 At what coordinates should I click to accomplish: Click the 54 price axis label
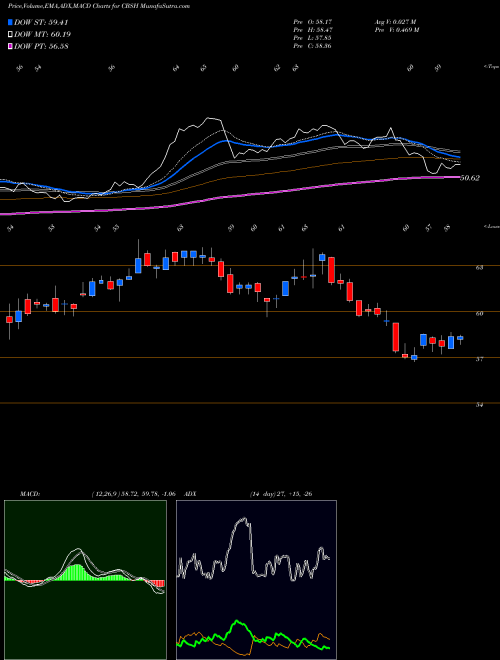click(479, 405)
